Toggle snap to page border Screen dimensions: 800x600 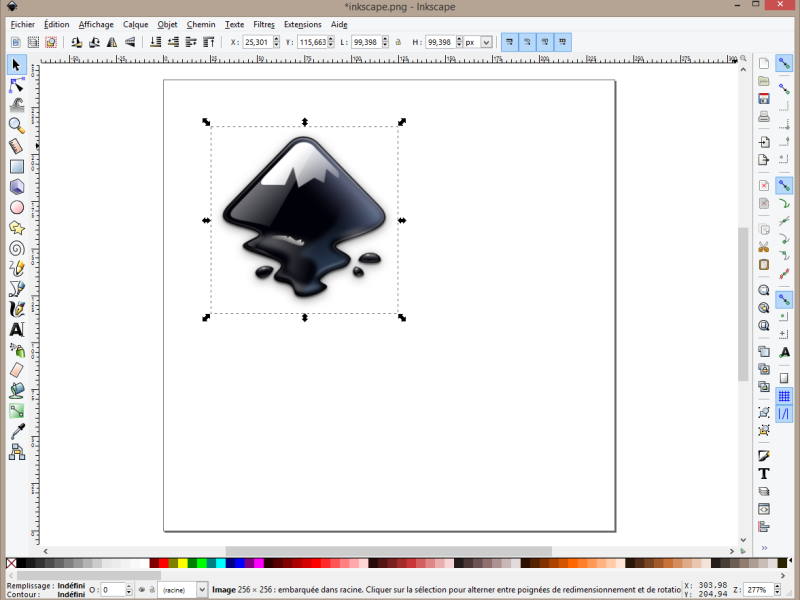tap(784, 378)
